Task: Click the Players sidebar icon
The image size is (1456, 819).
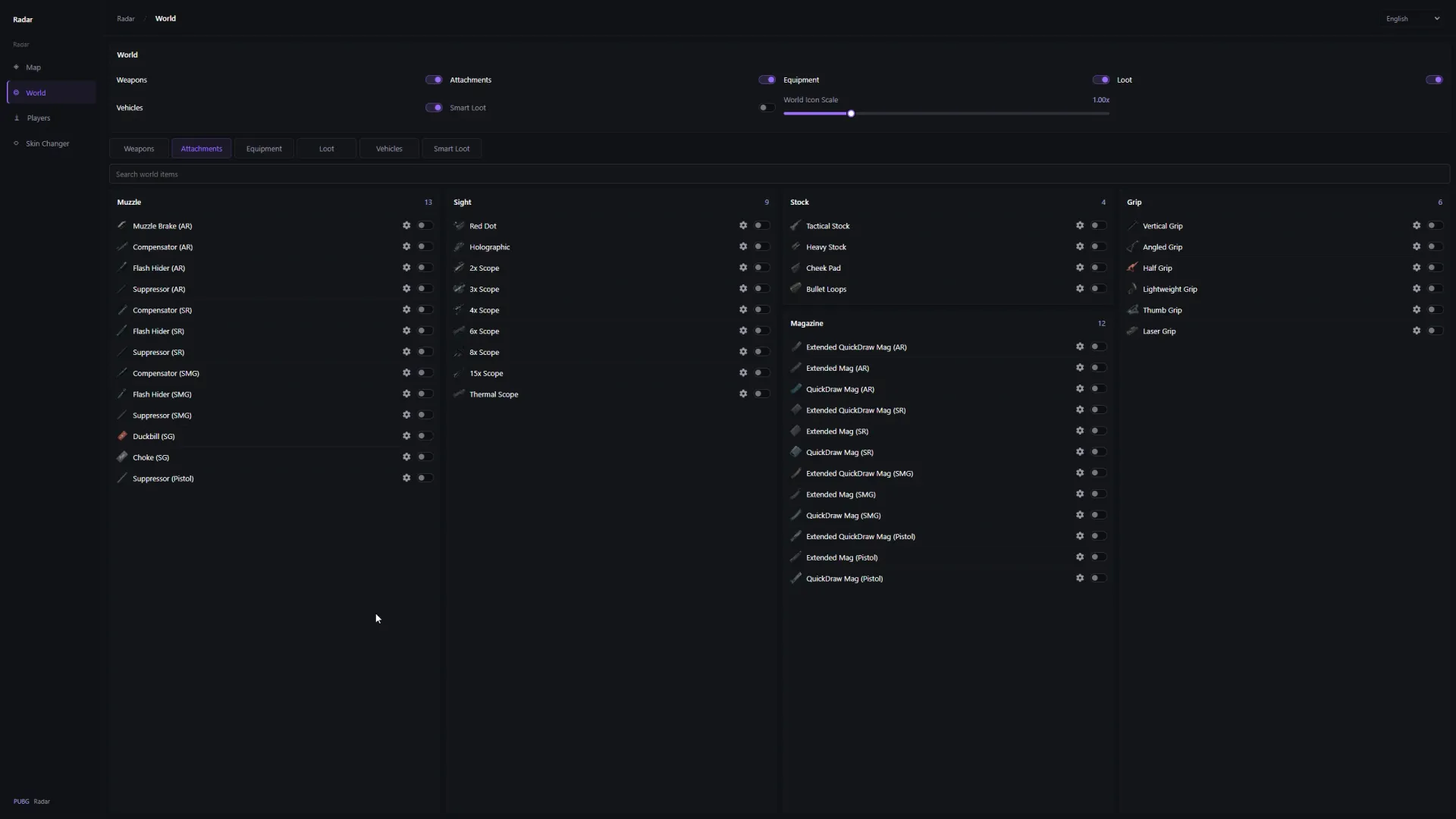Action: [x=17, y=118]
